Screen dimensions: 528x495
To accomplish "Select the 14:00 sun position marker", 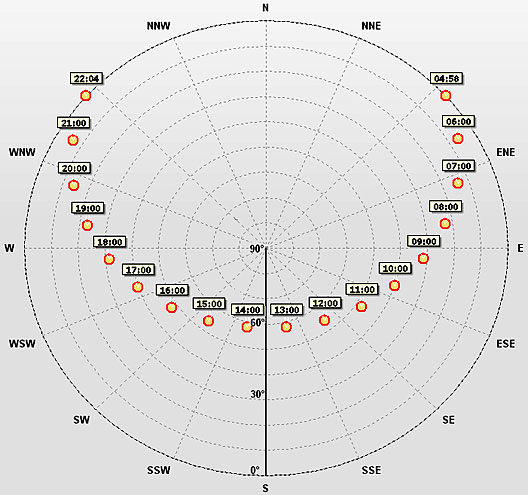I will [x=247, y=327].
